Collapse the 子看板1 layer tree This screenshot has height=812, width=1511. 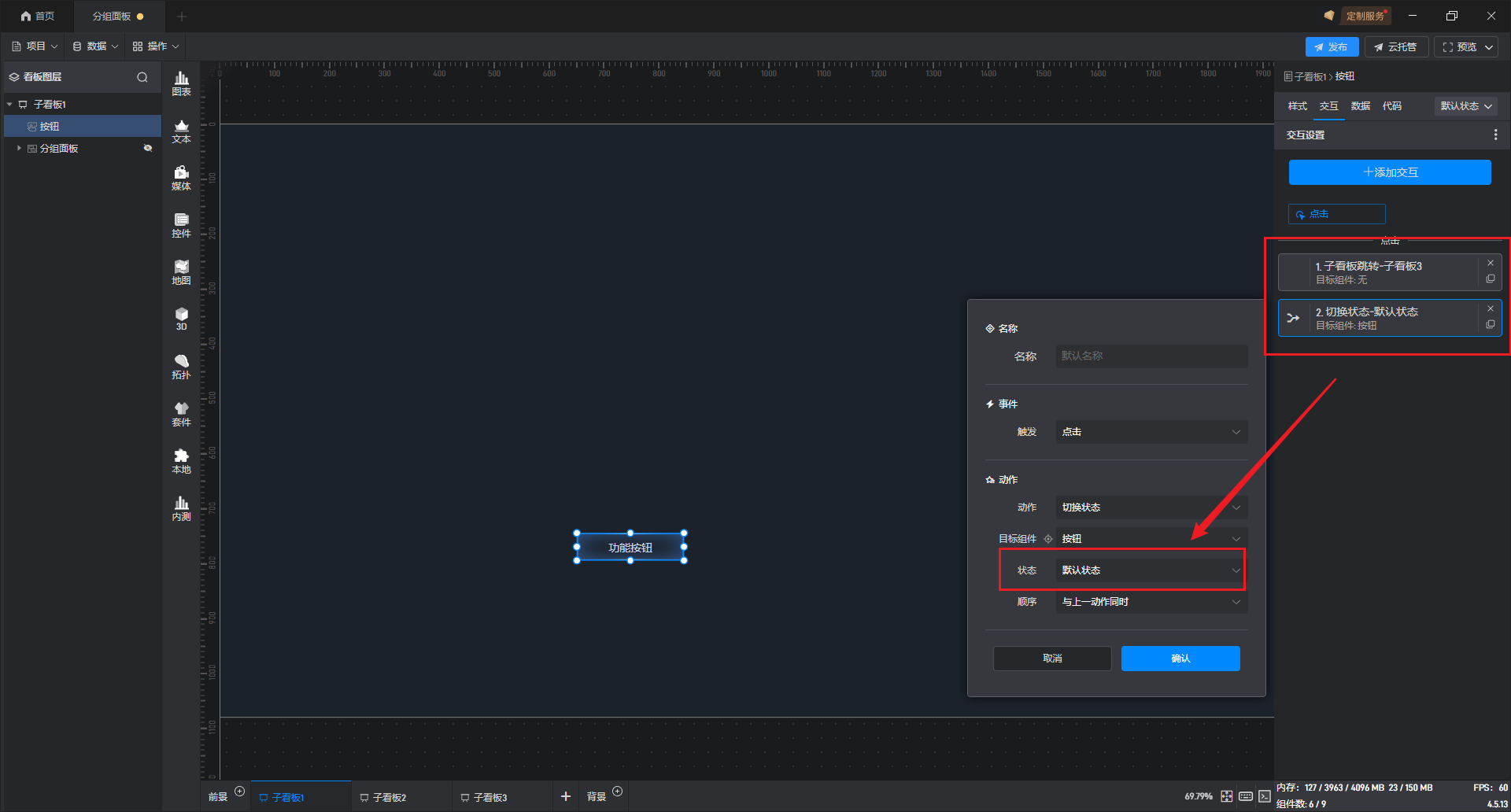[x=9, y=105]
